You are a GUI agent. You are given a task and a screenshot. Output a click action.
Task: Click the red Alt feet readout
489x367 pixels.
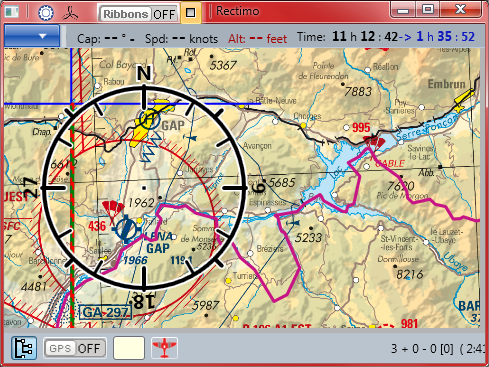tap(257, 39)
